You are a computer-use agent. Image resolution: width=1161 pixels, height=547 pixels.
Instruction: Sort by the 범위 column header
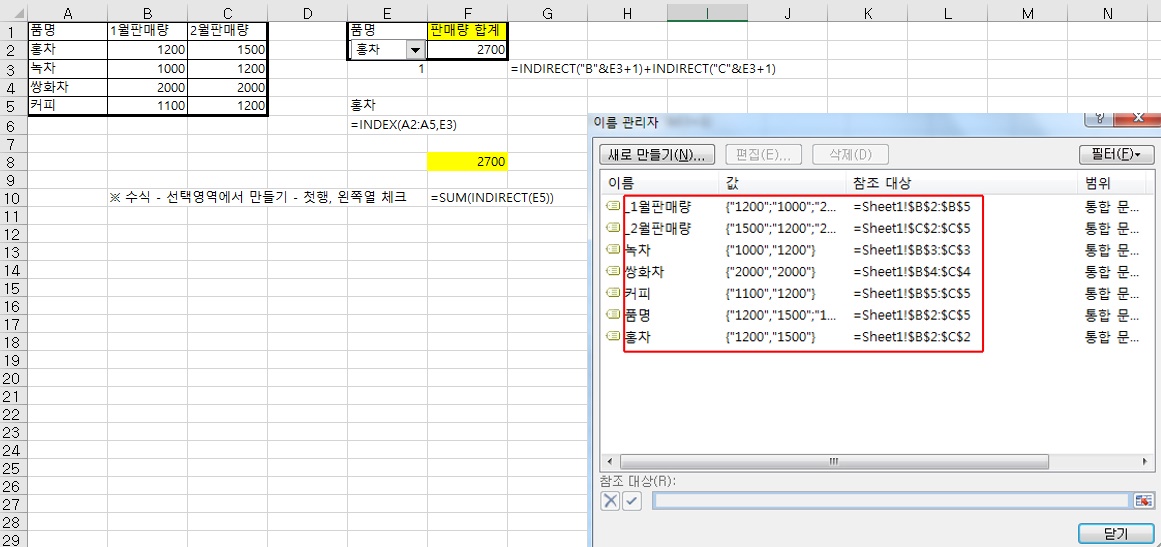point(1114,183)
